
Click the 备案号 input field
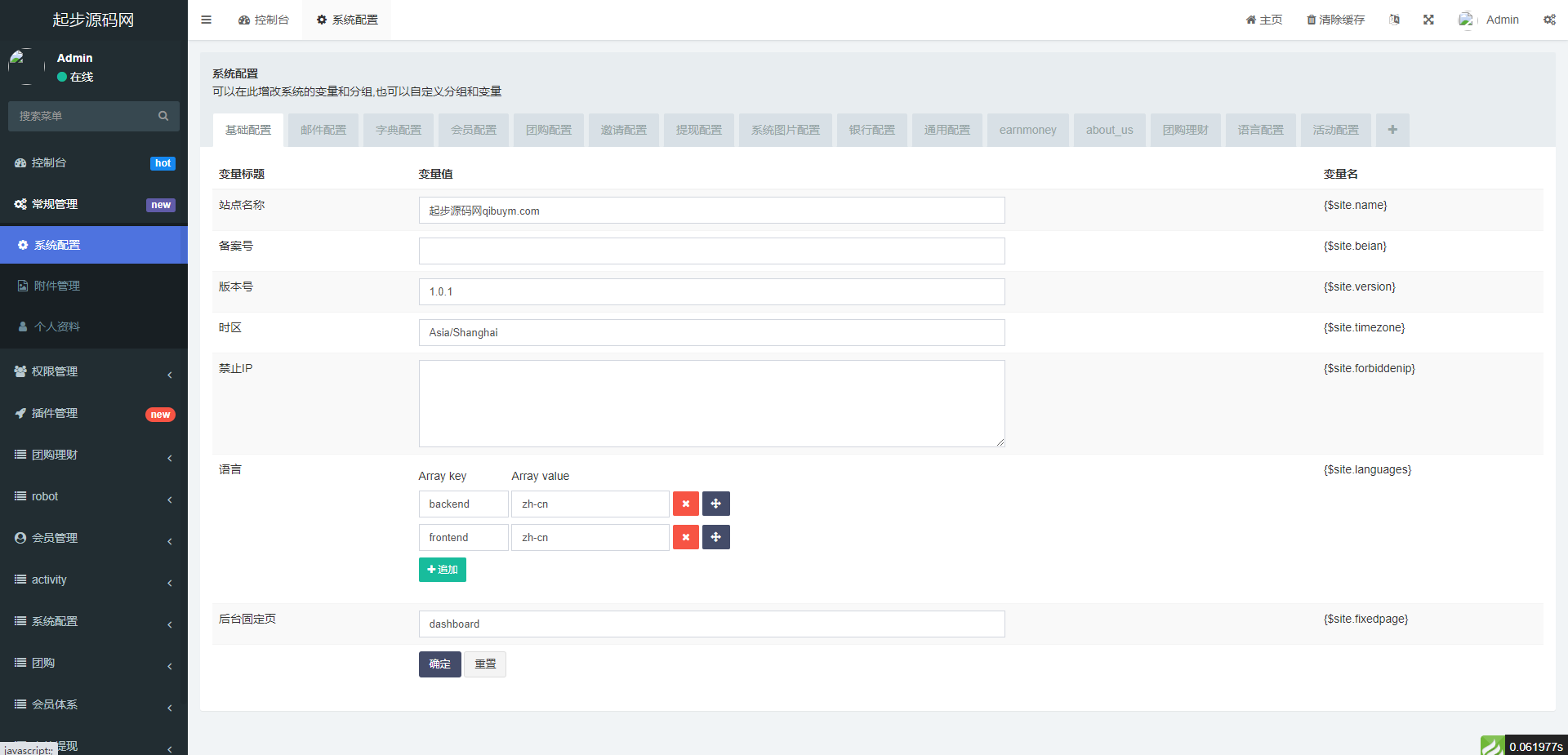coord(711,251)
